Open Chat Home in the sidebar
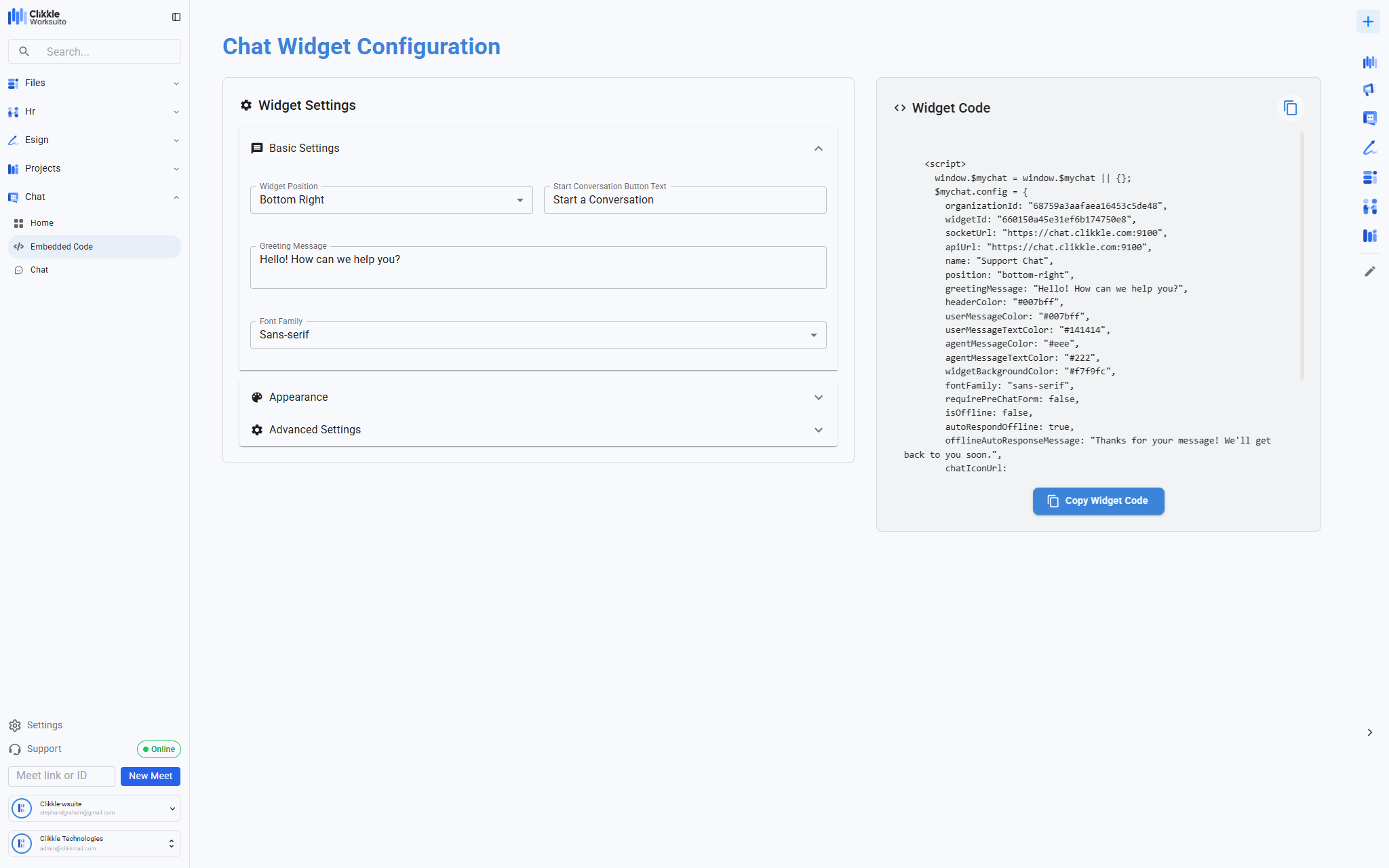 (x=41, y=223)
